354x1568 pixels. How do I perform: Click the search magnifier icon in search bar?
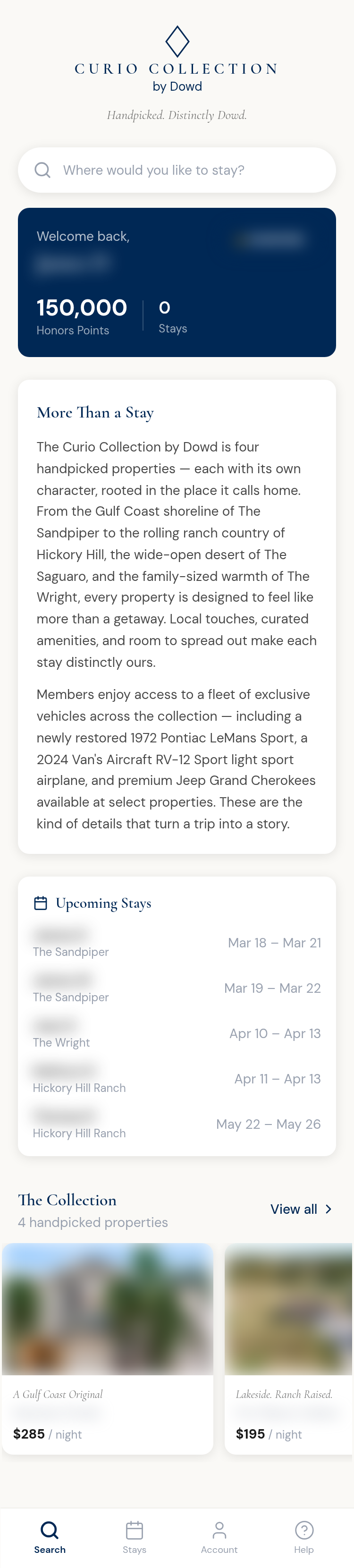coord(42,170)
